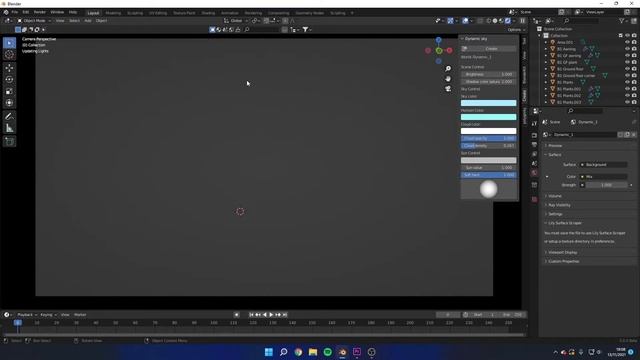Switch to wireframe viewport shading
Viewport: 640px width, 360px height.
pos(489,20)
